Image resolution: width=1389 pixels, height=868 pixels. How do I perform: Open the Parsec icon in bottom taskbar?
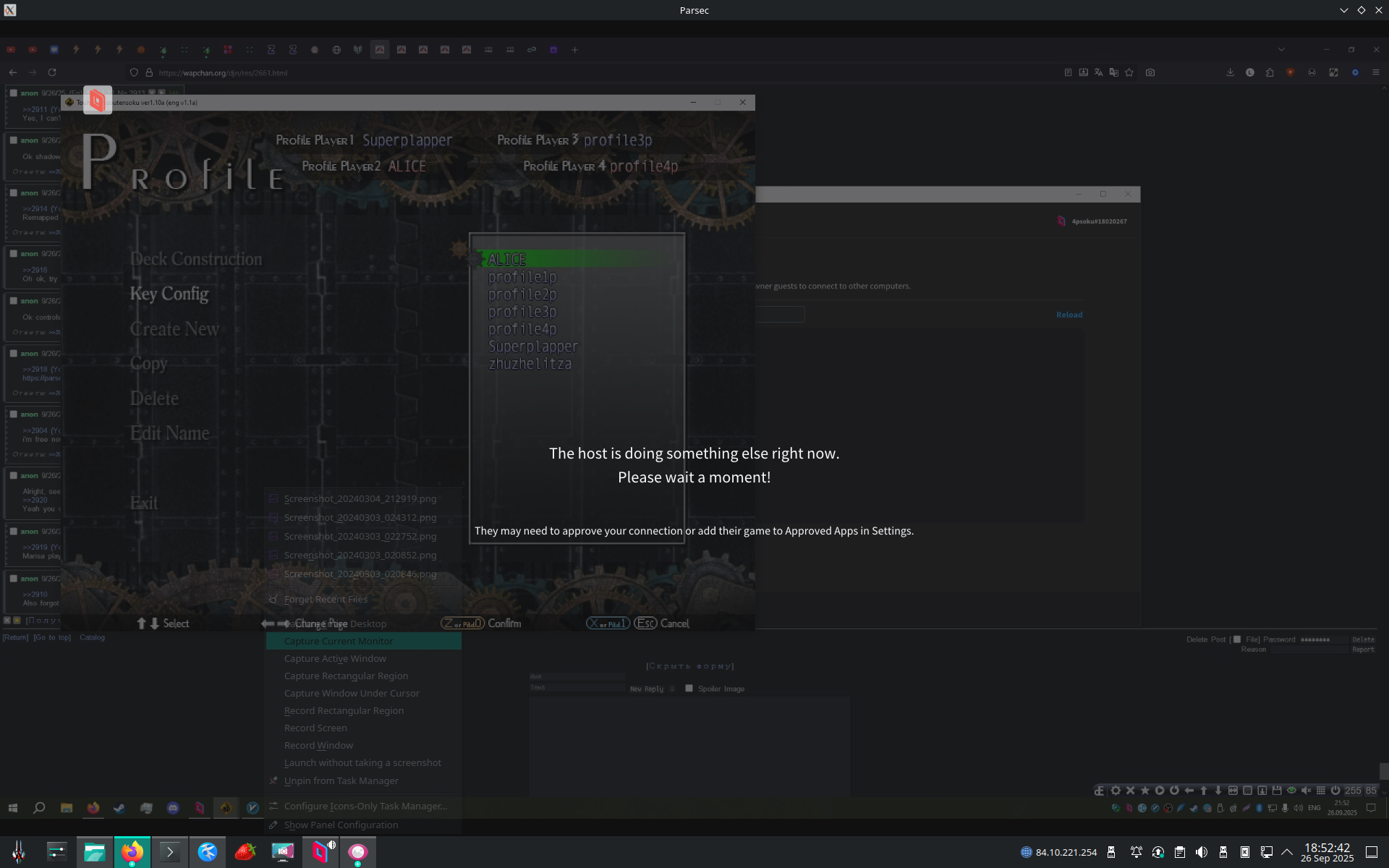[320, 852]
